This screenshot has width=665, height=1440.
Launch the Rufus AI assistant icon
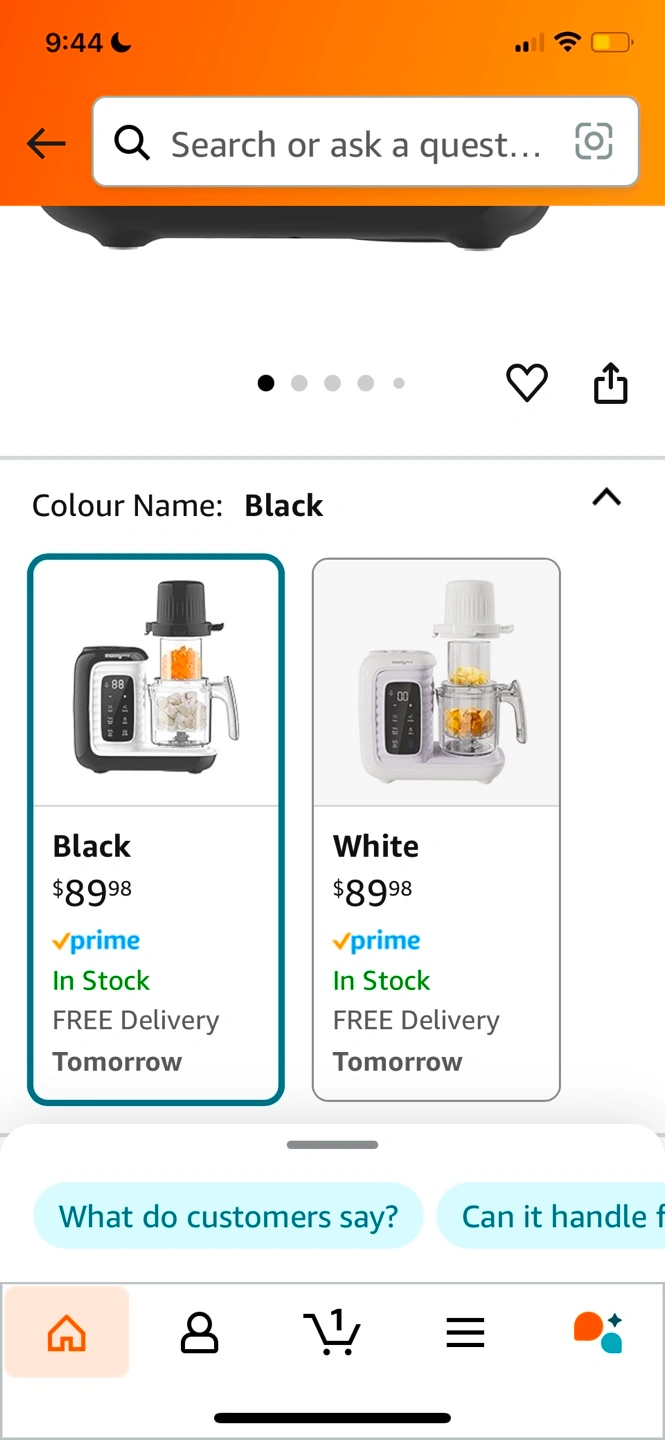pos(598,1332)
